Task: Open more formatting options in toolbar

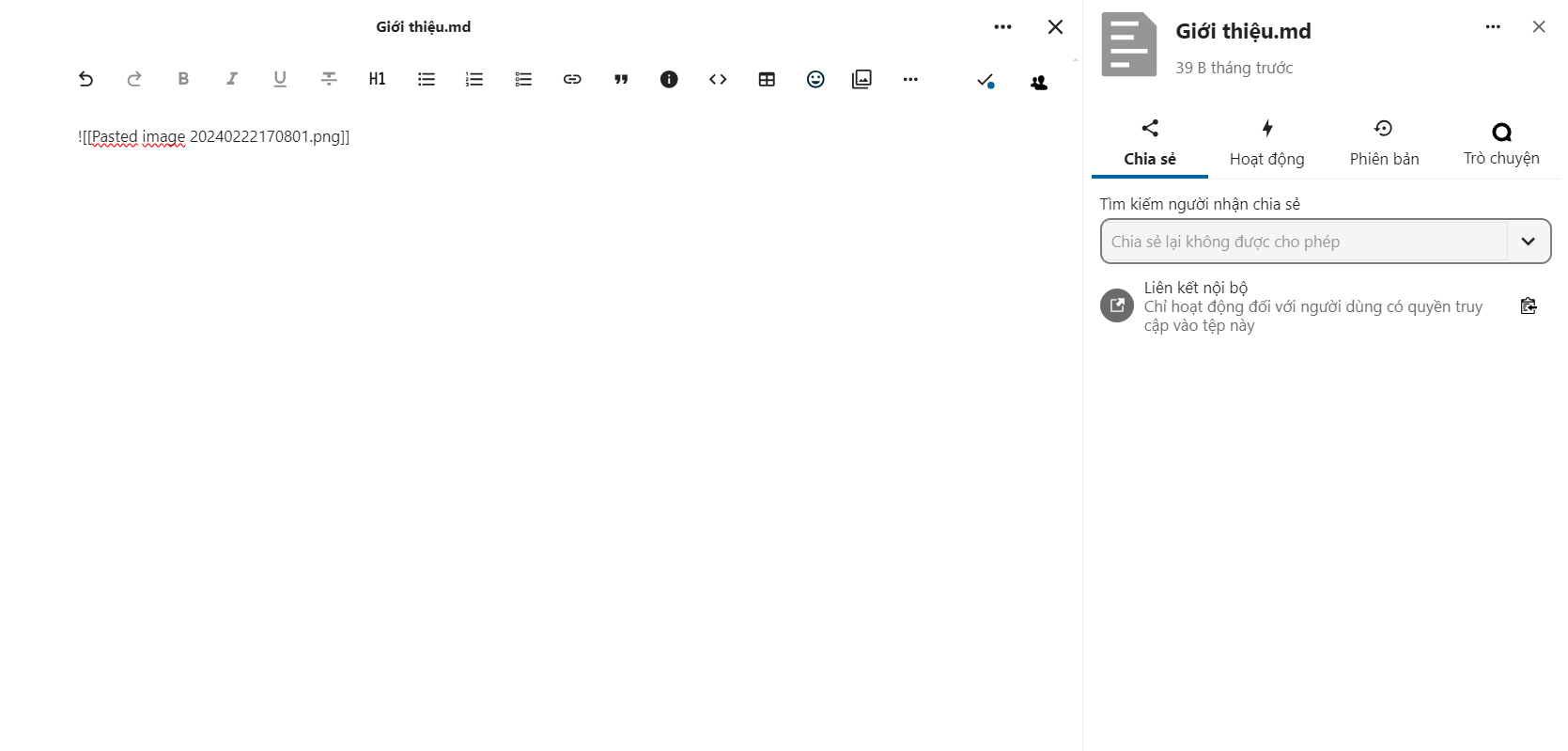Action: tap(910, 79)
